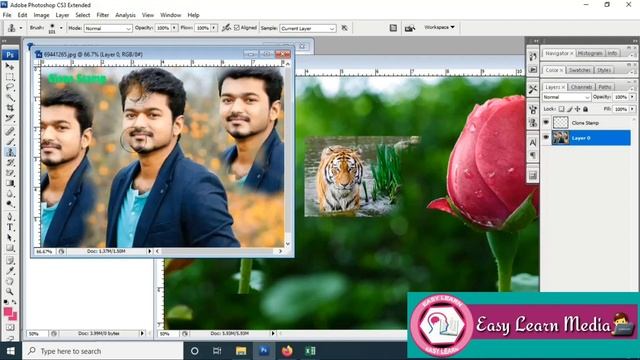Select the Notes tool
The image size is (640, 360).
point(10,260)
